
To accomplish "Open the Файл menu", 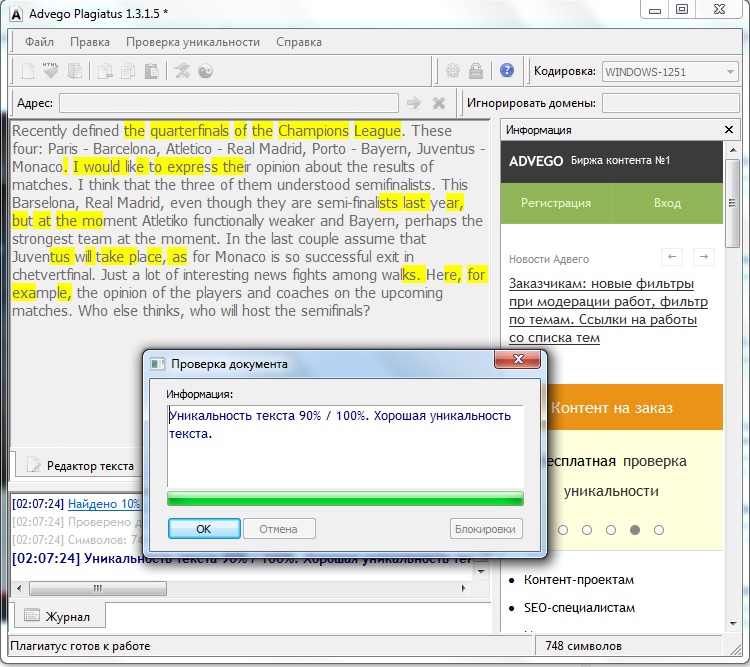I will click(39, 42).
